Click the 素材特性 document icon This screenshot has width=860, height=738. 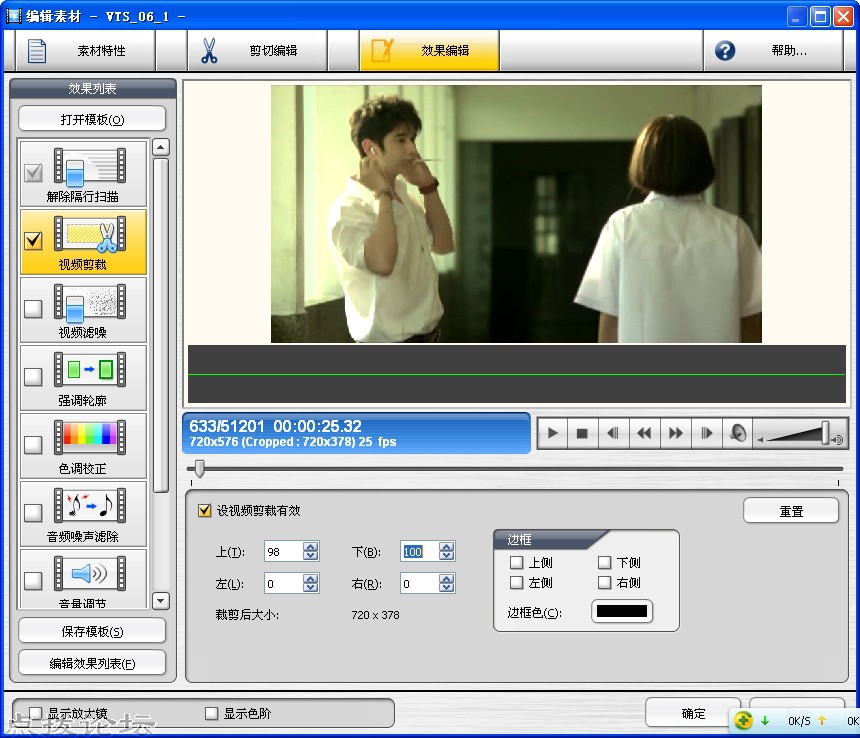[x=37, y=51]
